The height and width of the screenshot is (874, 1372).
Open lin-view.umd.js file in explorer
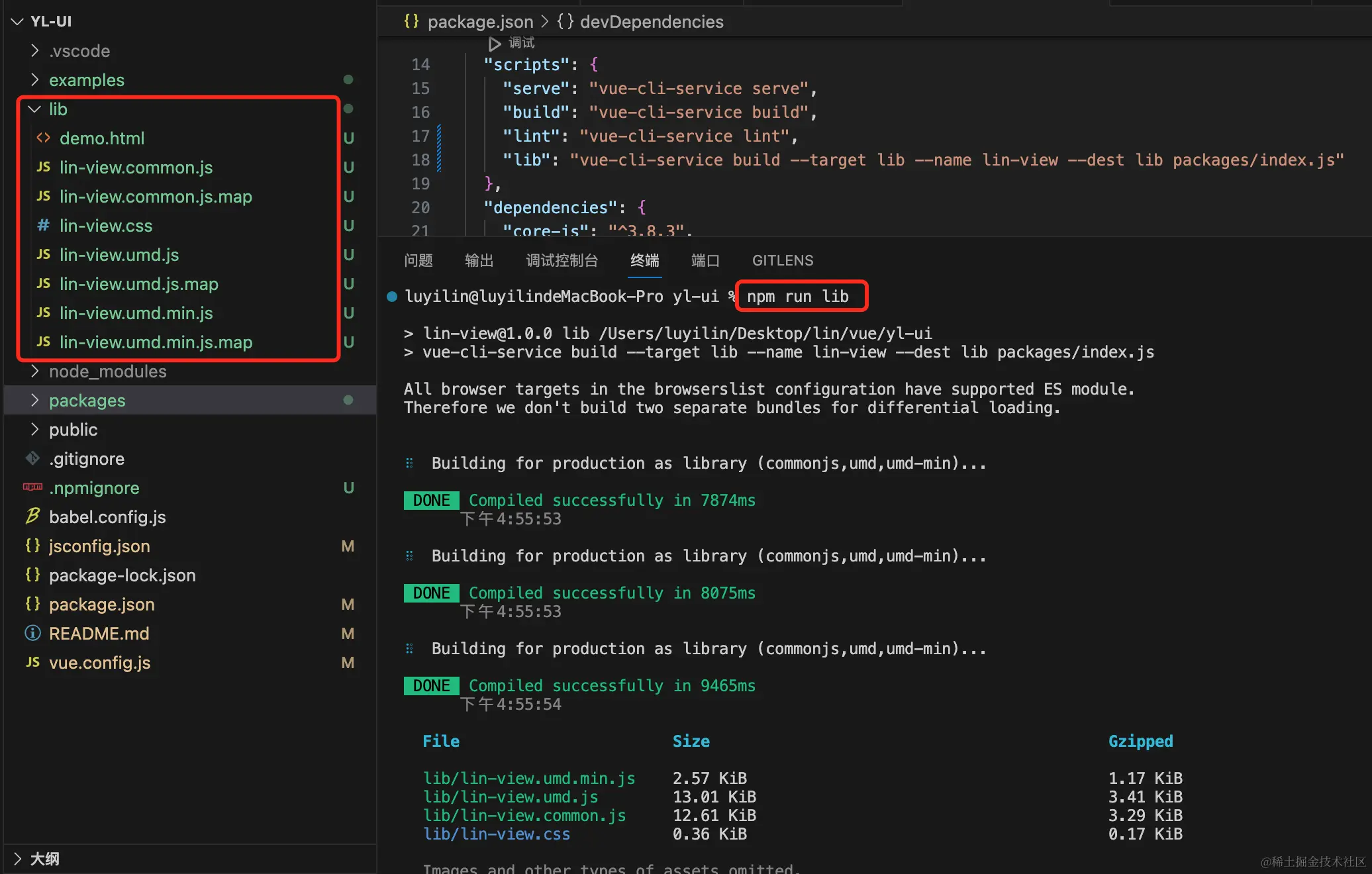point(119,254)
